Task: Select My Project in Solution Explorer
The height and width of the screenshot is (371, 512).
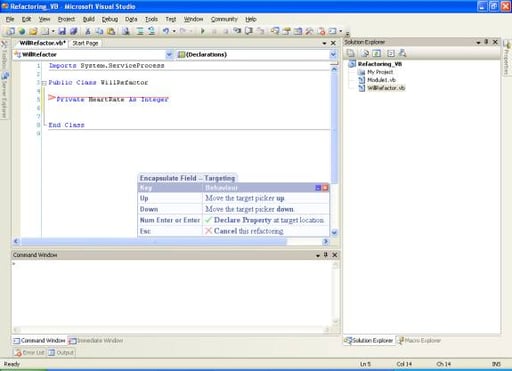Action: (380, 72)
